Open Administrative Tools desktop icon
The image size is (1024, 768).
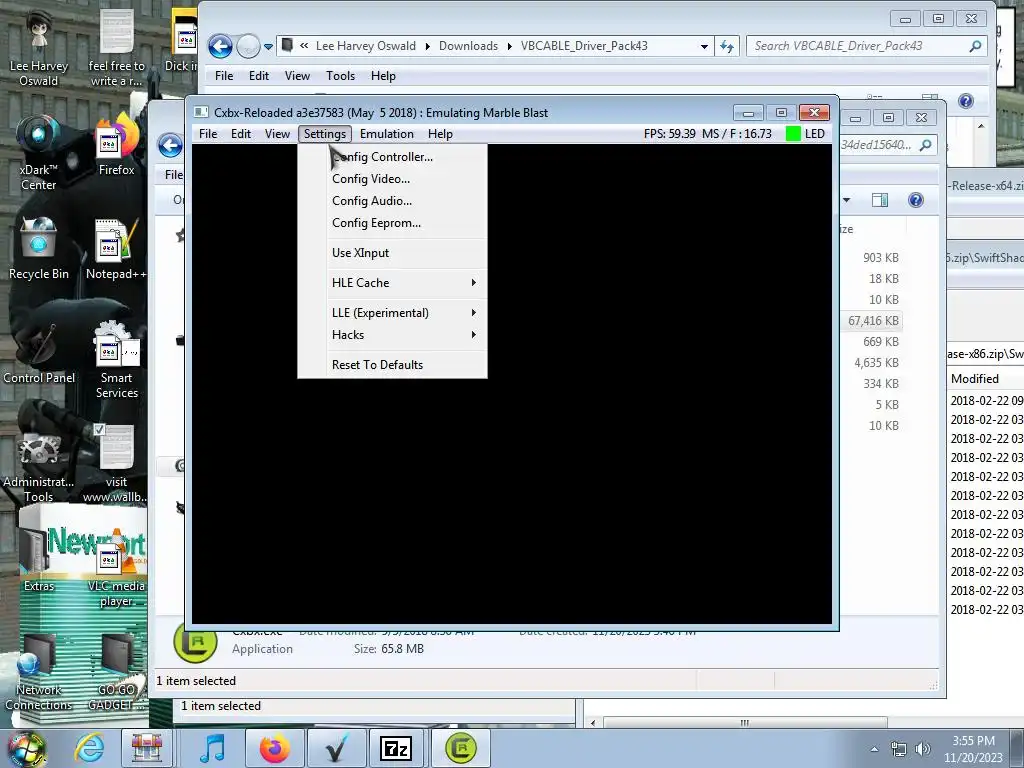click(39, 465)
